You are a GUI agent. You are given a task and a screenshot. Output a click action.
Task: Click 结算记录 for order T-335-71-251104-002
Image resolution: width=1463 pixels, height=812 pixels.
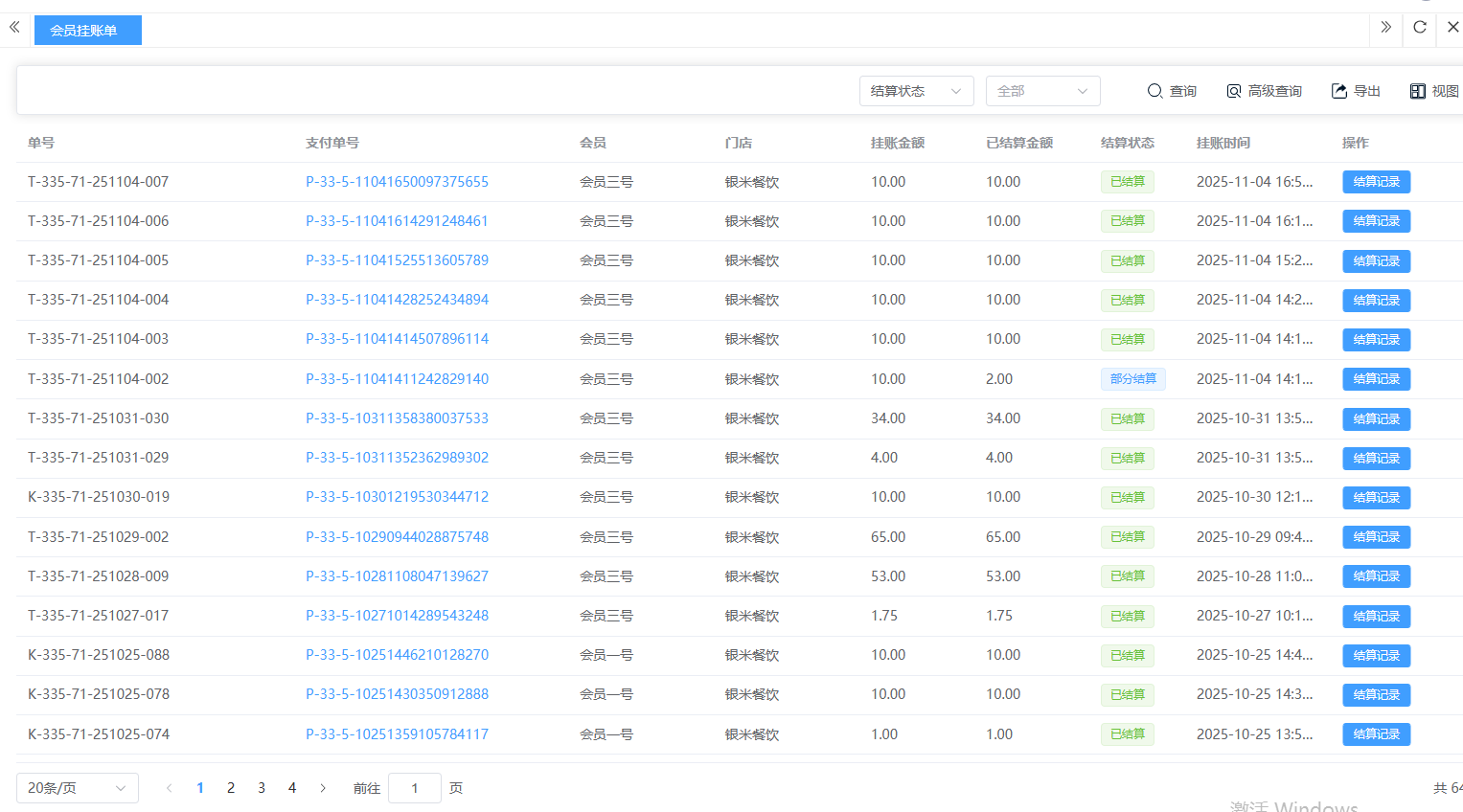tap(1376, 379)
